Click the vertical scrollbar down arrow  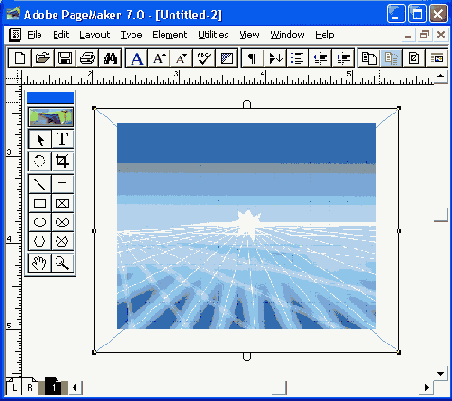[441, 374]
